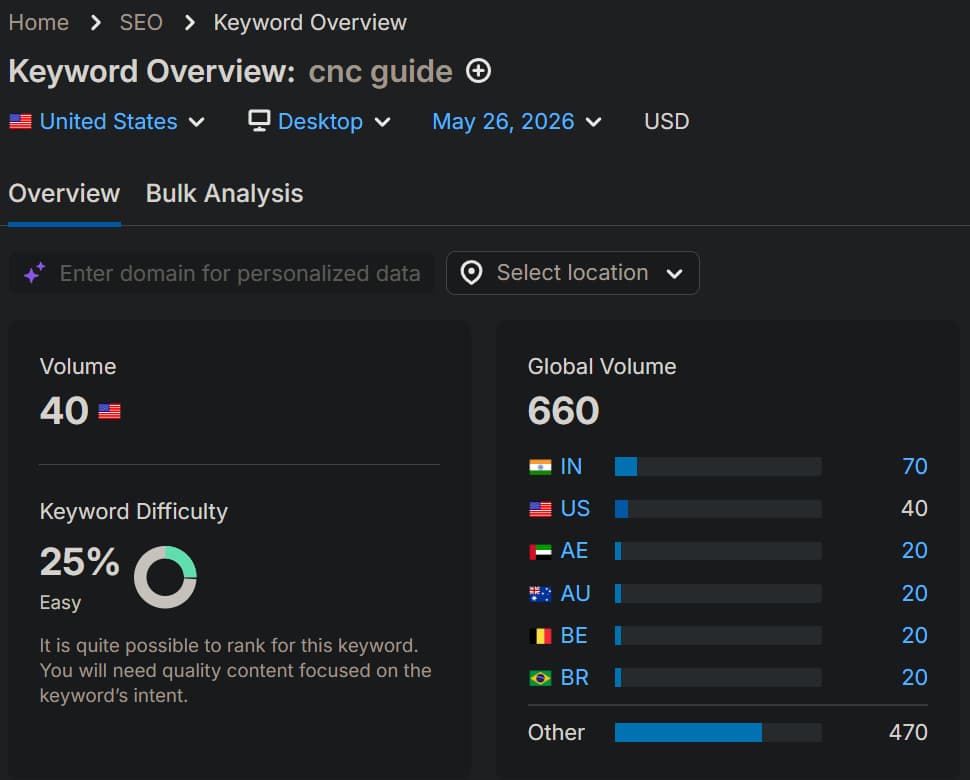Click the Other volume value 470
The image size is (970, 780).
[908, 732]
